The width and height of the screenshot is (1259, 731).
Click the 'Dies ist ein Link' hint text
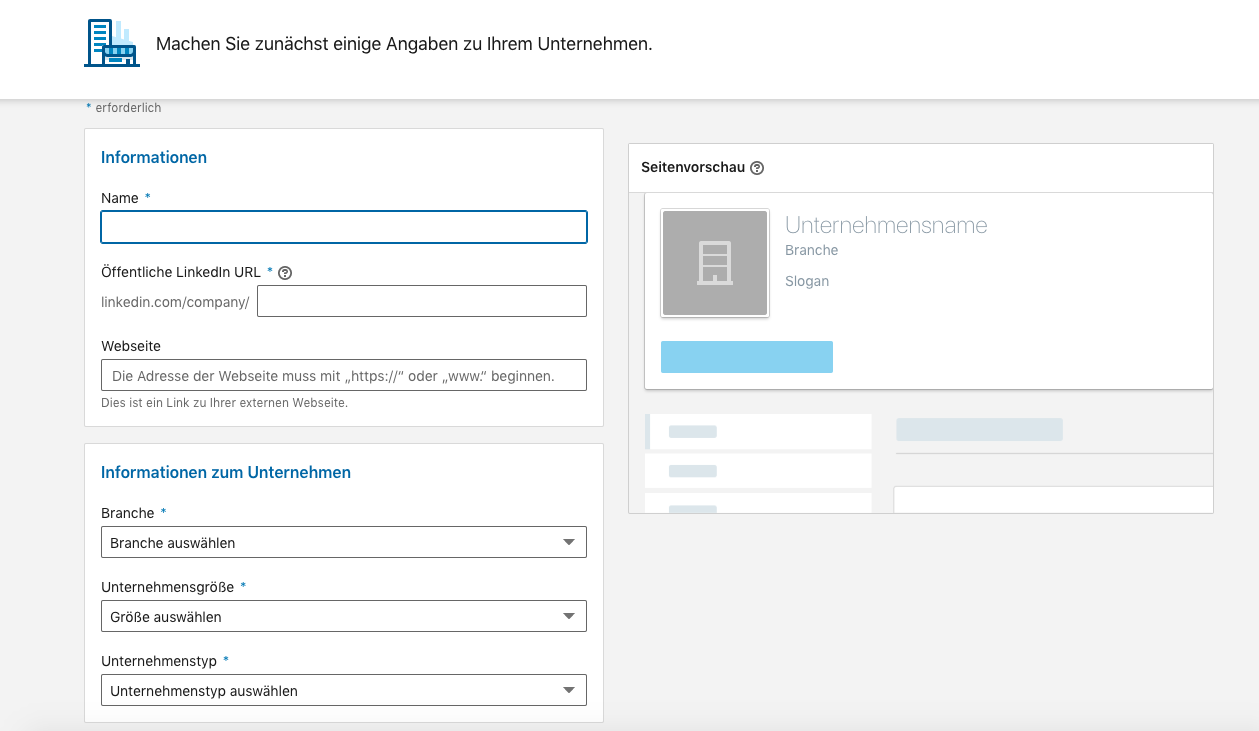pos(224,403)
